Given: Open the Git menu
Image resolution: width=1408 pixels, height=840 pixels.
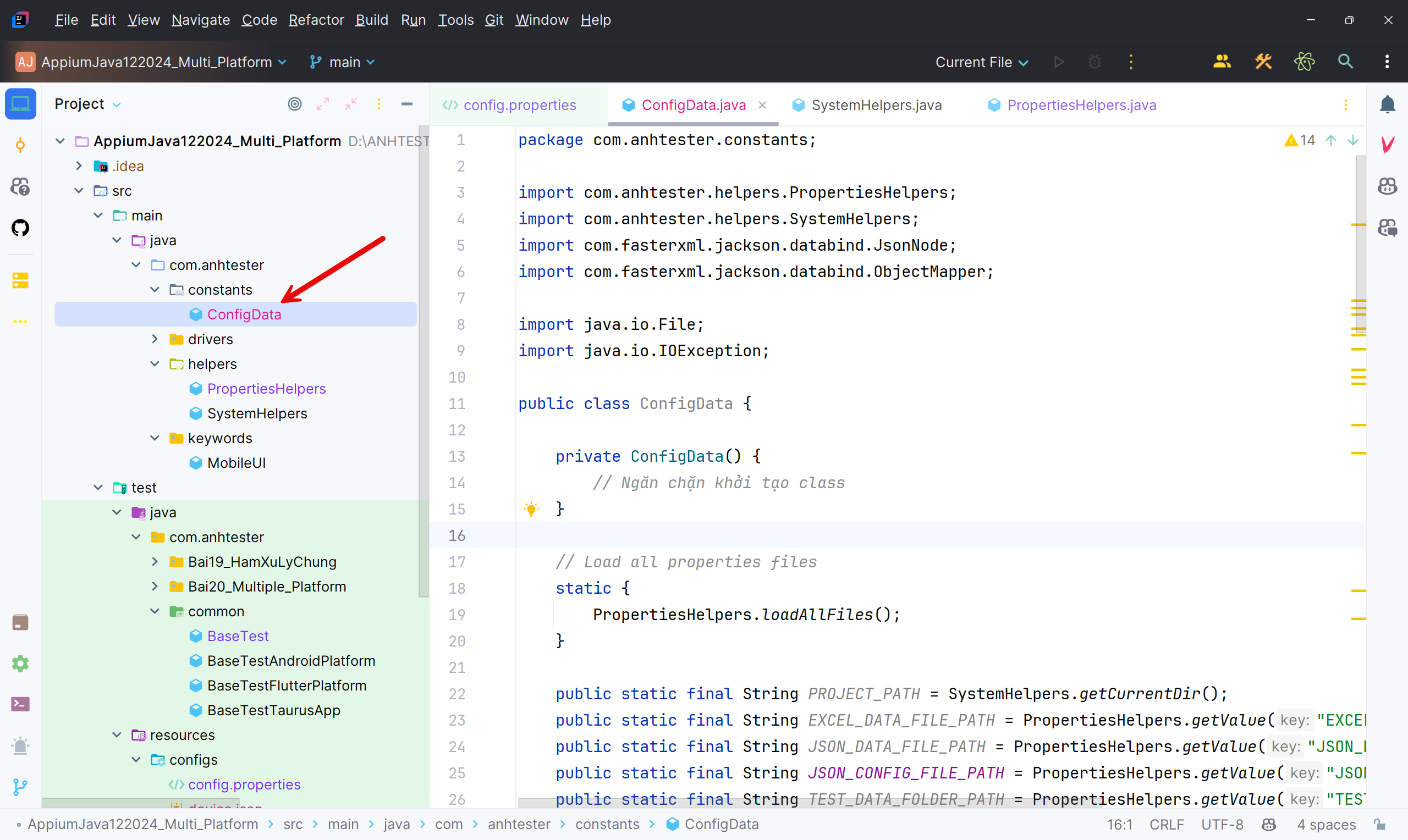Looking at the screenshot, I should click(494, 20).
